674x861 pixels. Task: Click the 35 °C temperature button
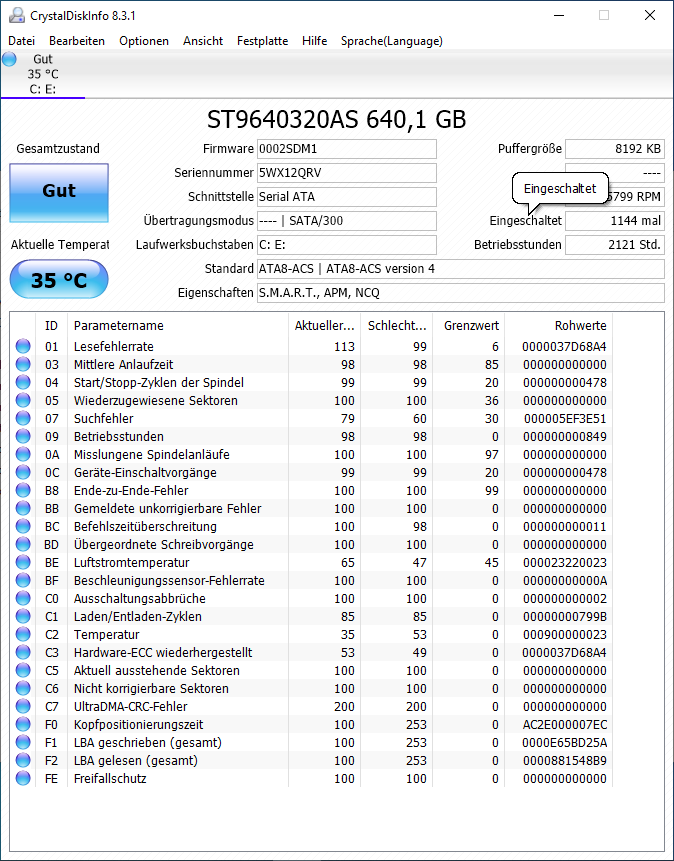coord(59,279)
